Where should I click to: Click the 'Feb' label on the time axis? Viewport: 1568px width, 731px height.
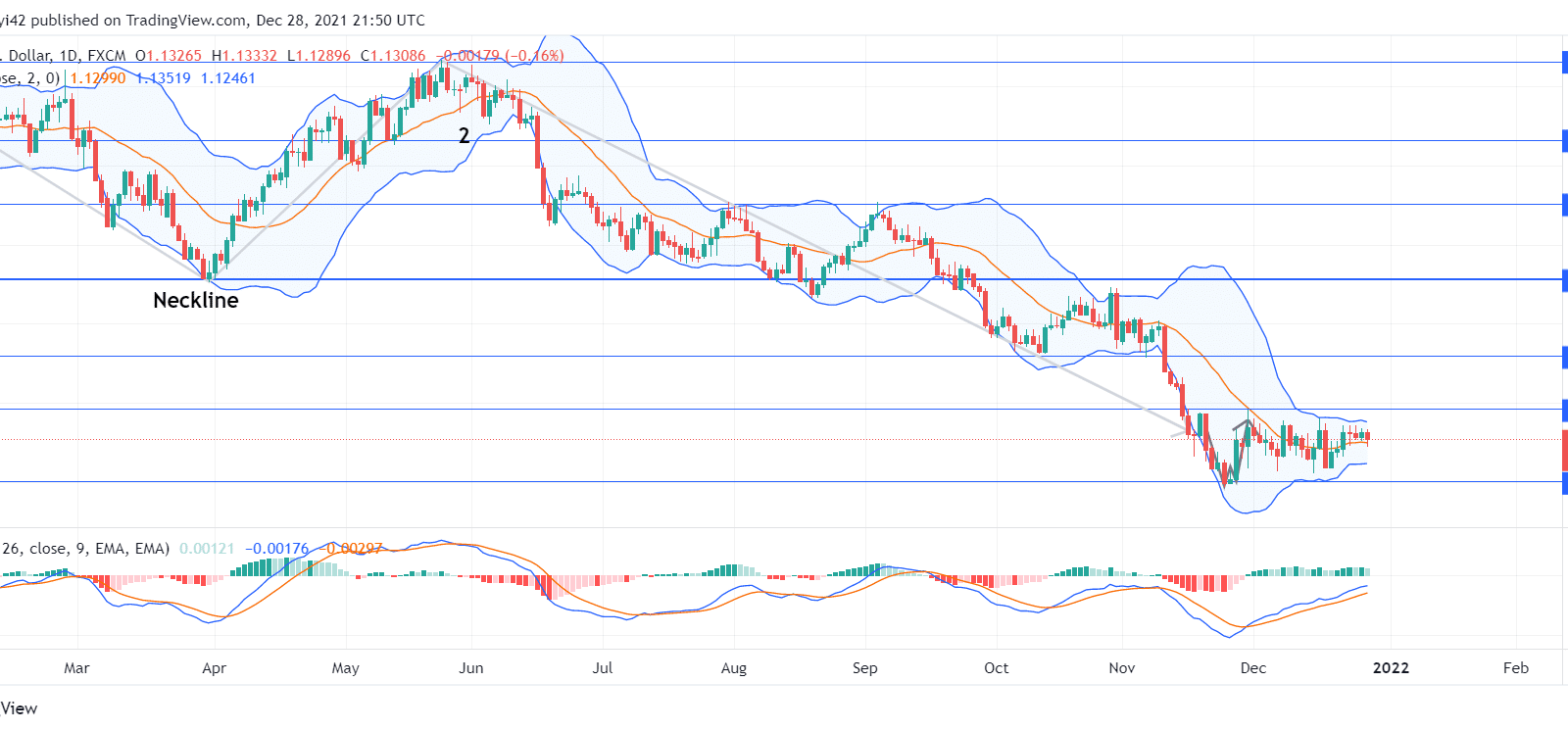[x=1516, y=668]
